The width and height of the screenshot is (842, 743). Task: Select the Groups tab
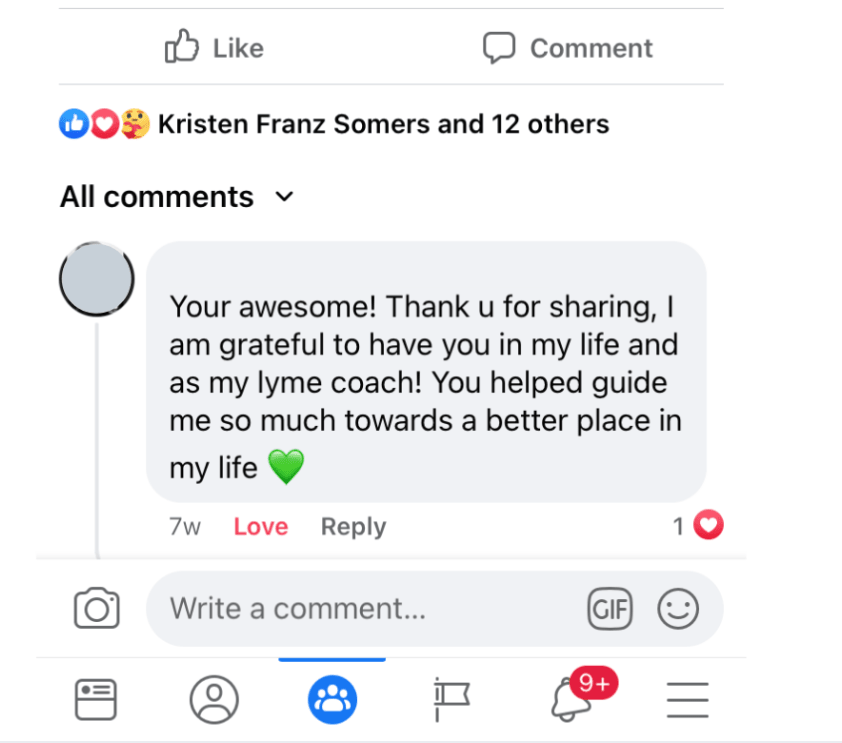click(332, 699)
